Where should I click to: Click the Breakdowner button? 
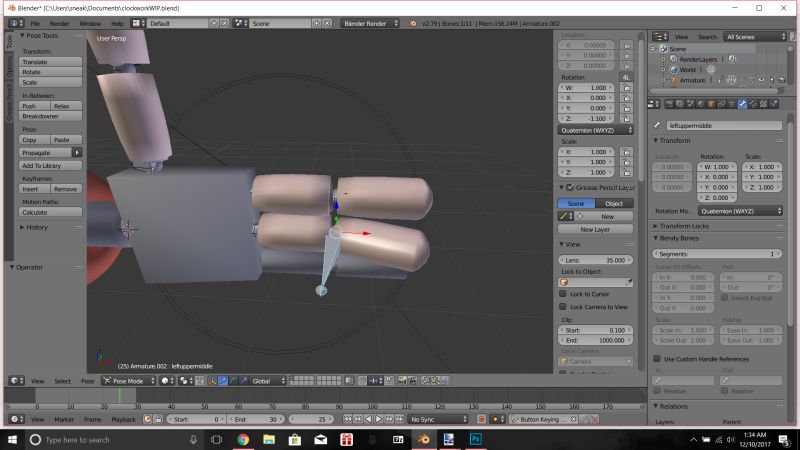(51, 116)
